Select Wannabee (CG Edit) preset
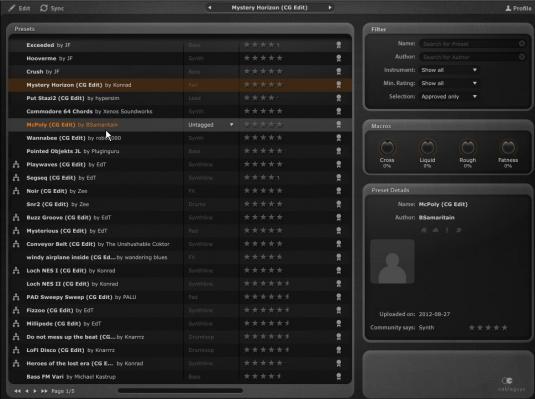 point(180,138)
